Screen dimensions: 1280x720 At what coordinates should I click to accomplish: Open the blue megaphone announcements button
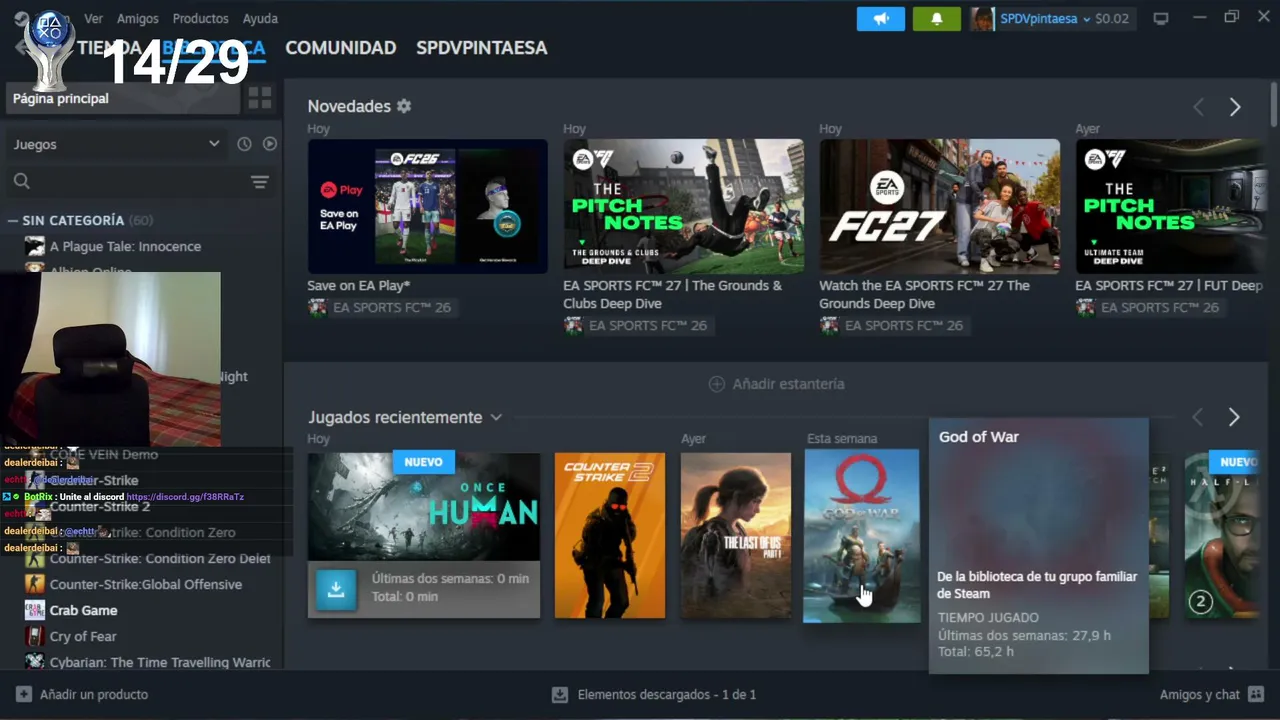coord(881,19)
